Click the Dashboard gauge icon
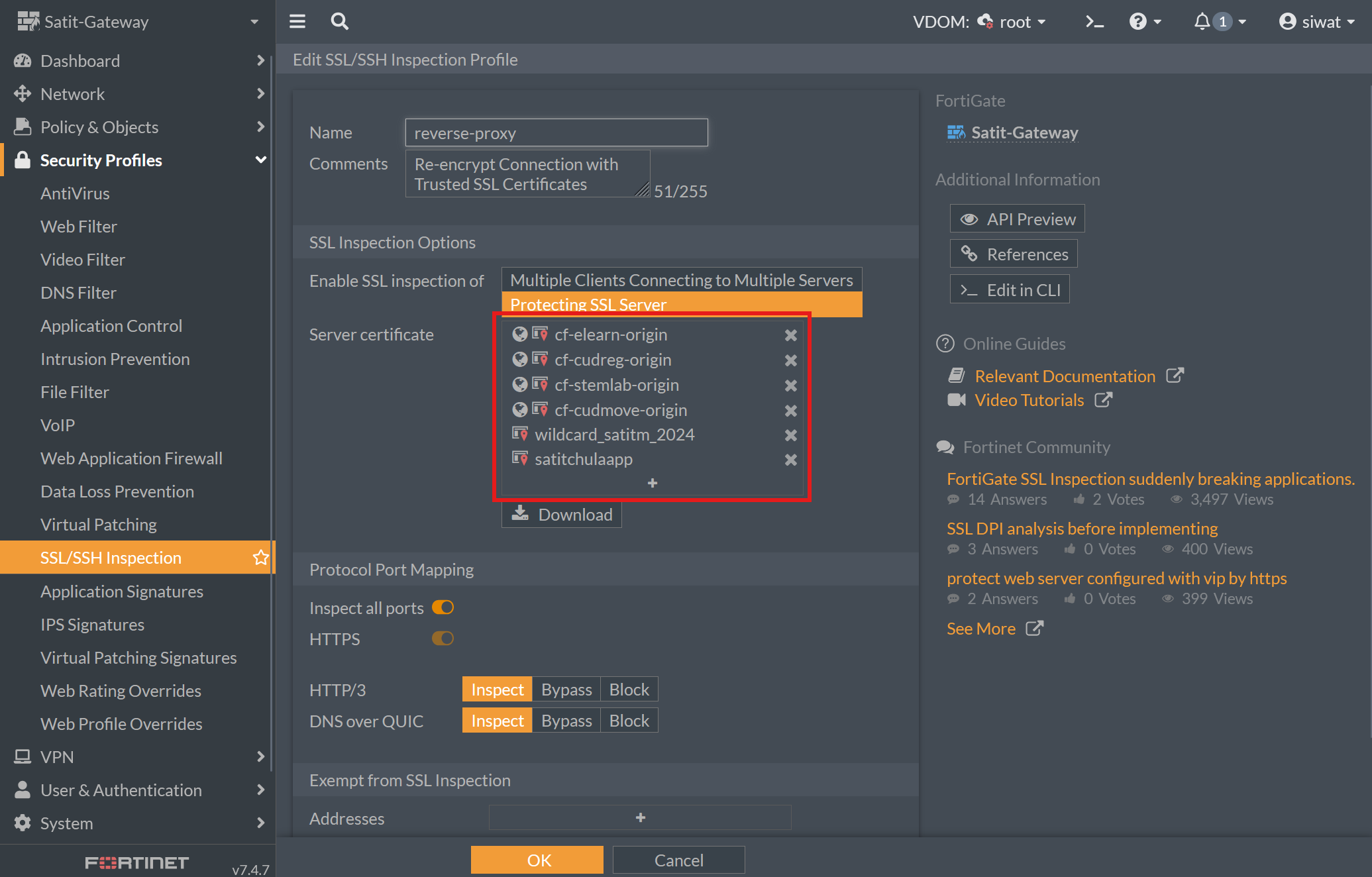 coord(23,61)
